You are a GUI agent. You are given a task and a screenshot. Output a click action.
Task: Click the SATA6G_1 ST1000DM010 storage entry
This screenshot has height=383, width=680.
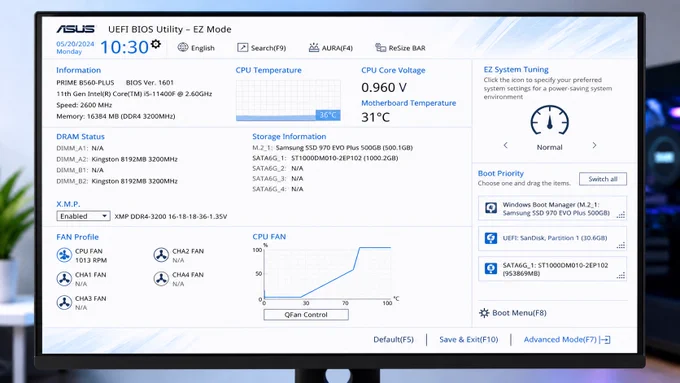(x=325, y=158)
